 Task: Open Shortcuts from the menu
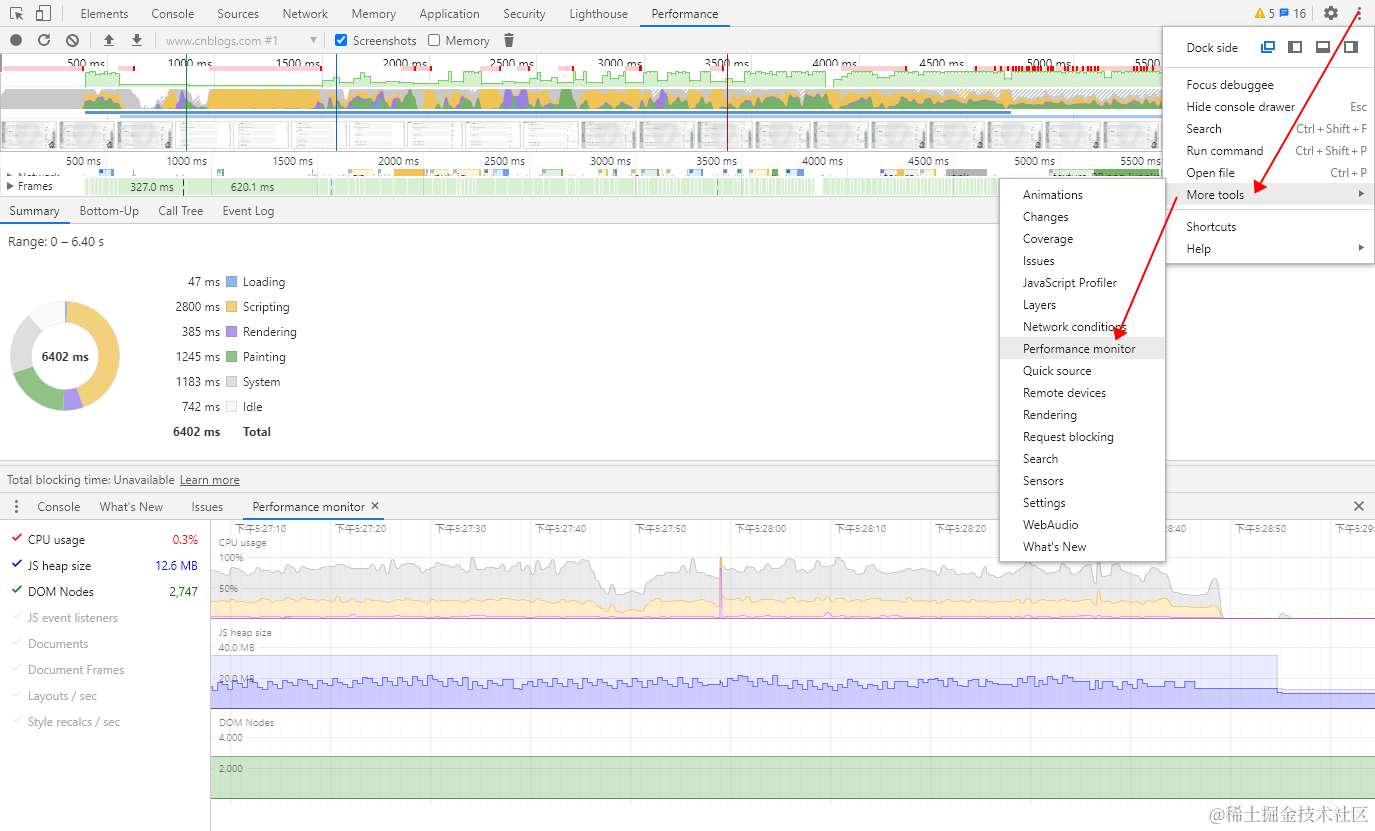pos(1270,227)
